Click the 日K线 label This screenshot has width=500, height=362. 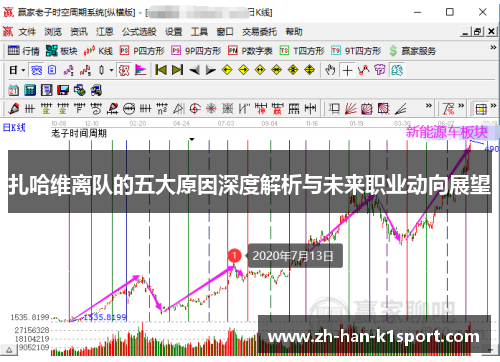point(14,127)
